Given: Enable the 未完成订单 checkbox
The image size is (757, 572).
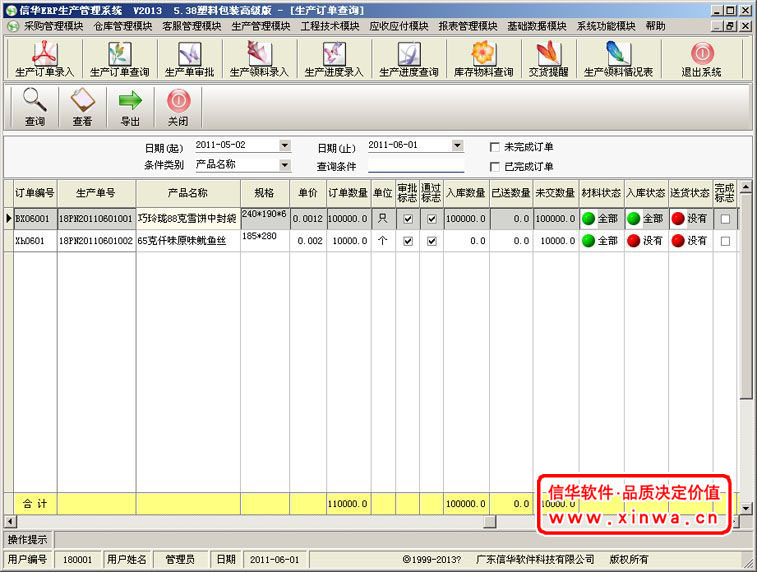Looking at the screenshot, I should click(494, 147).
